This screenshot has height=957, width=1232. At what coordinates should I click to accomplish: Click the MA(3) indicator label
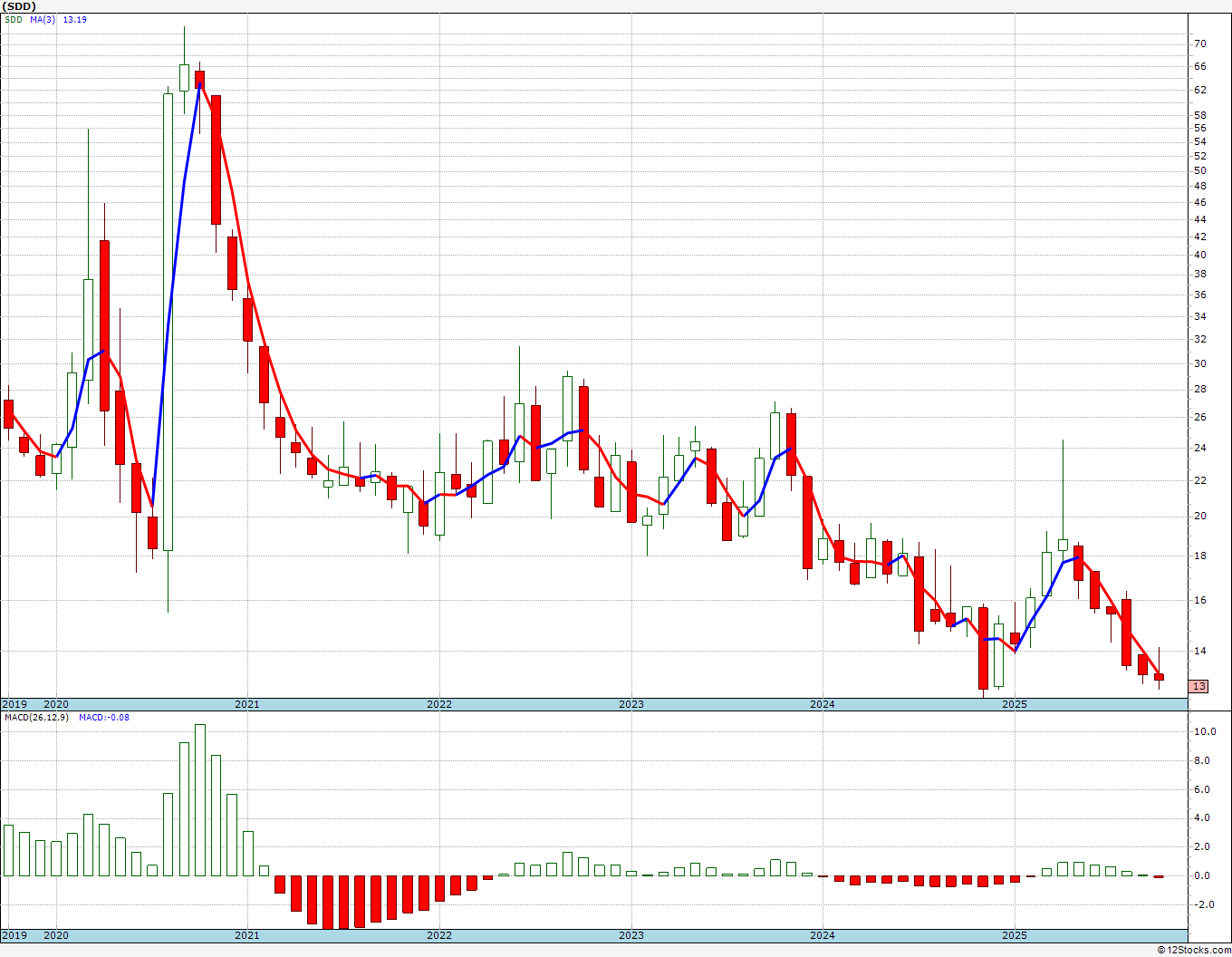(x=41, y=19)
